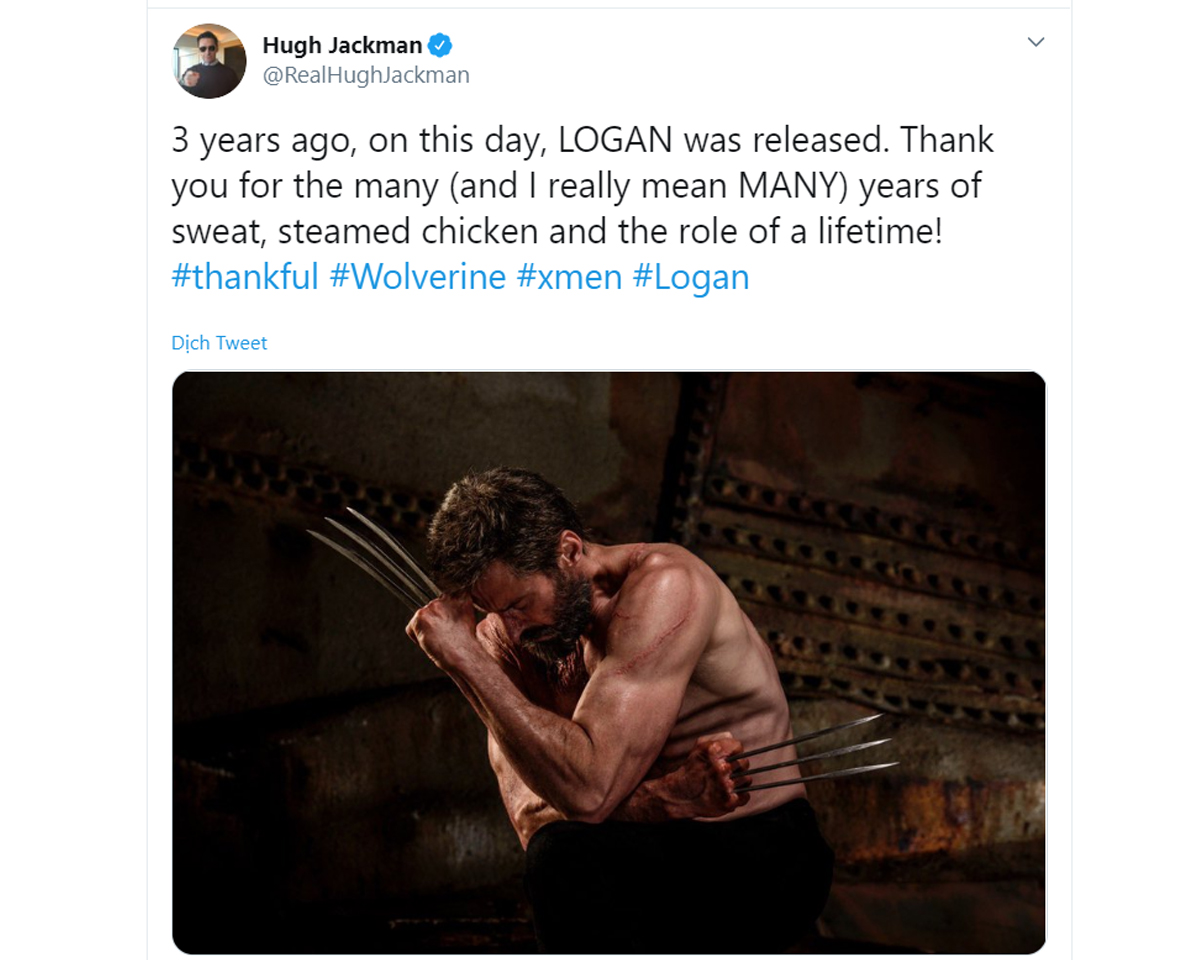1200x960 pixels.
Task: Open the #thankful hashtag
Action: coord(245,276)
